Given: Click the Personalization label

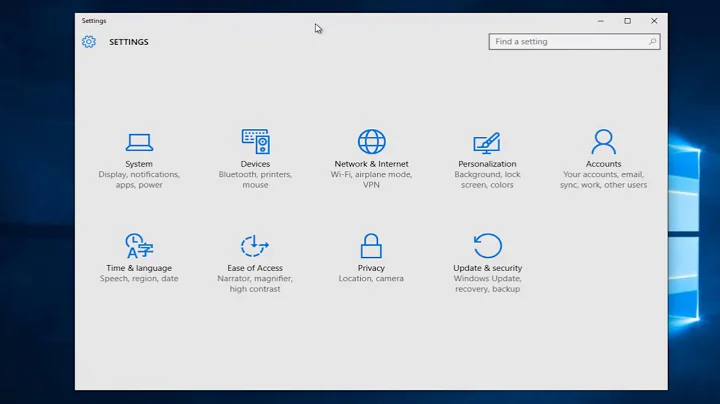Looking at the screenshot, I should pos(487,164).
